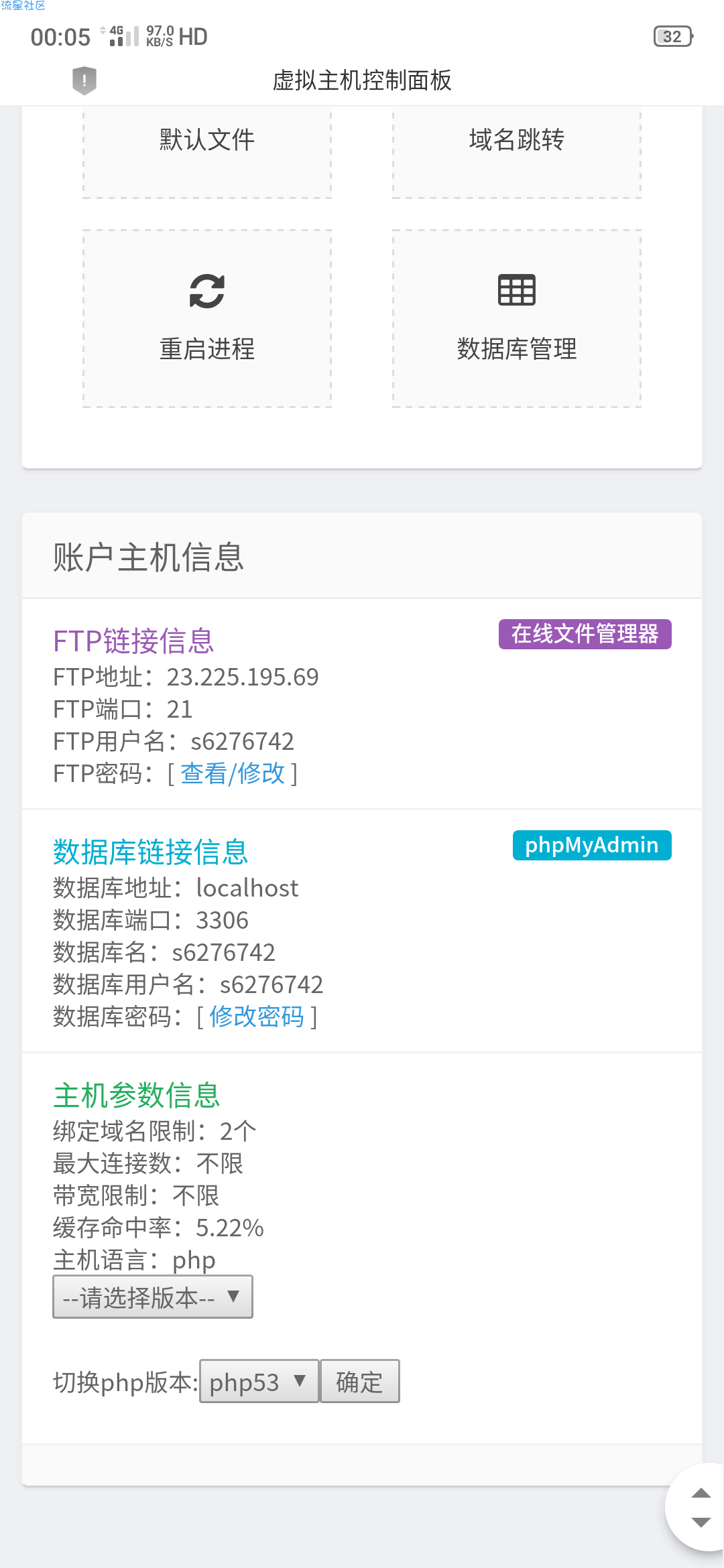
Task: Select the 数据库管理 label
Action: pyautogui.click(x=517, y=349)
